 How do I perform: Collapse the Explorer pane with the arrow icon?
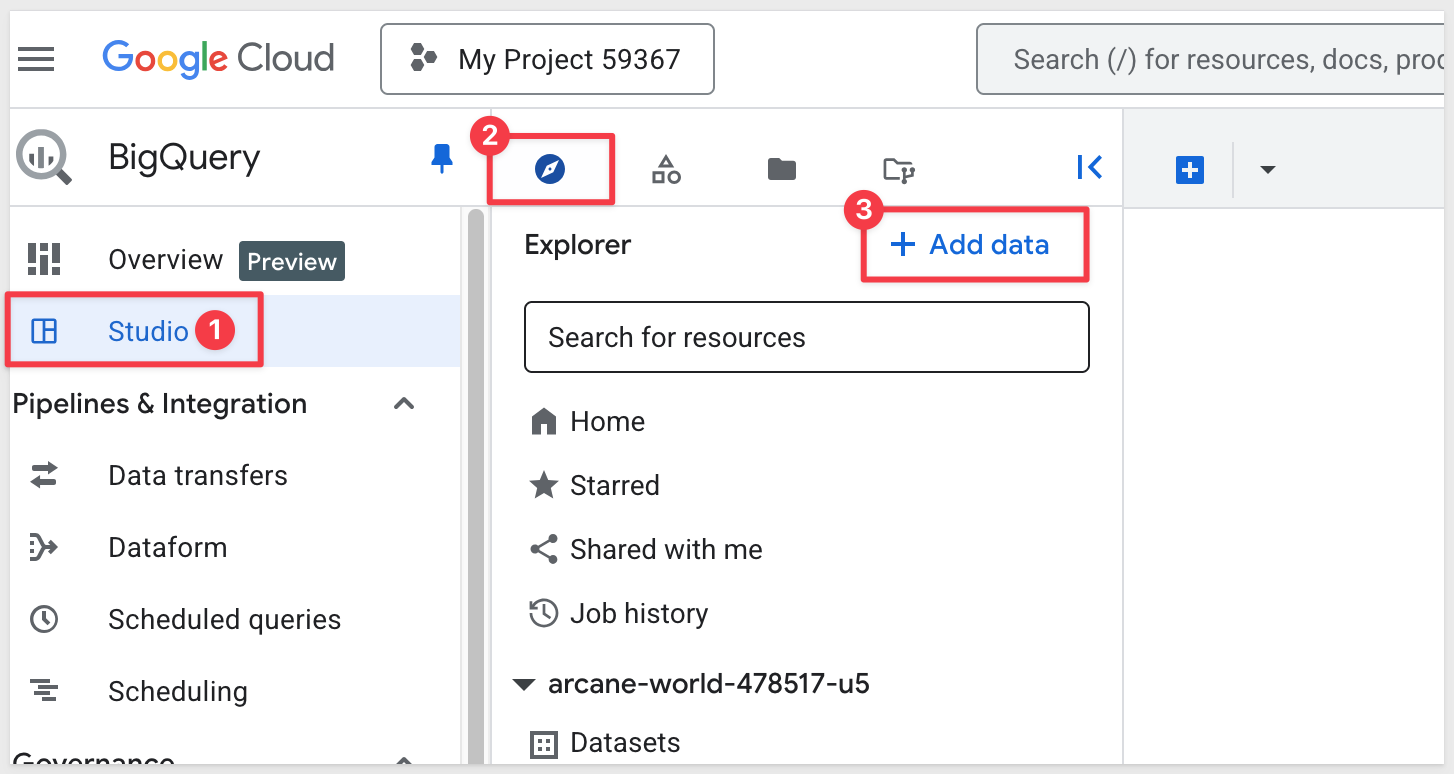(1089, 167)
